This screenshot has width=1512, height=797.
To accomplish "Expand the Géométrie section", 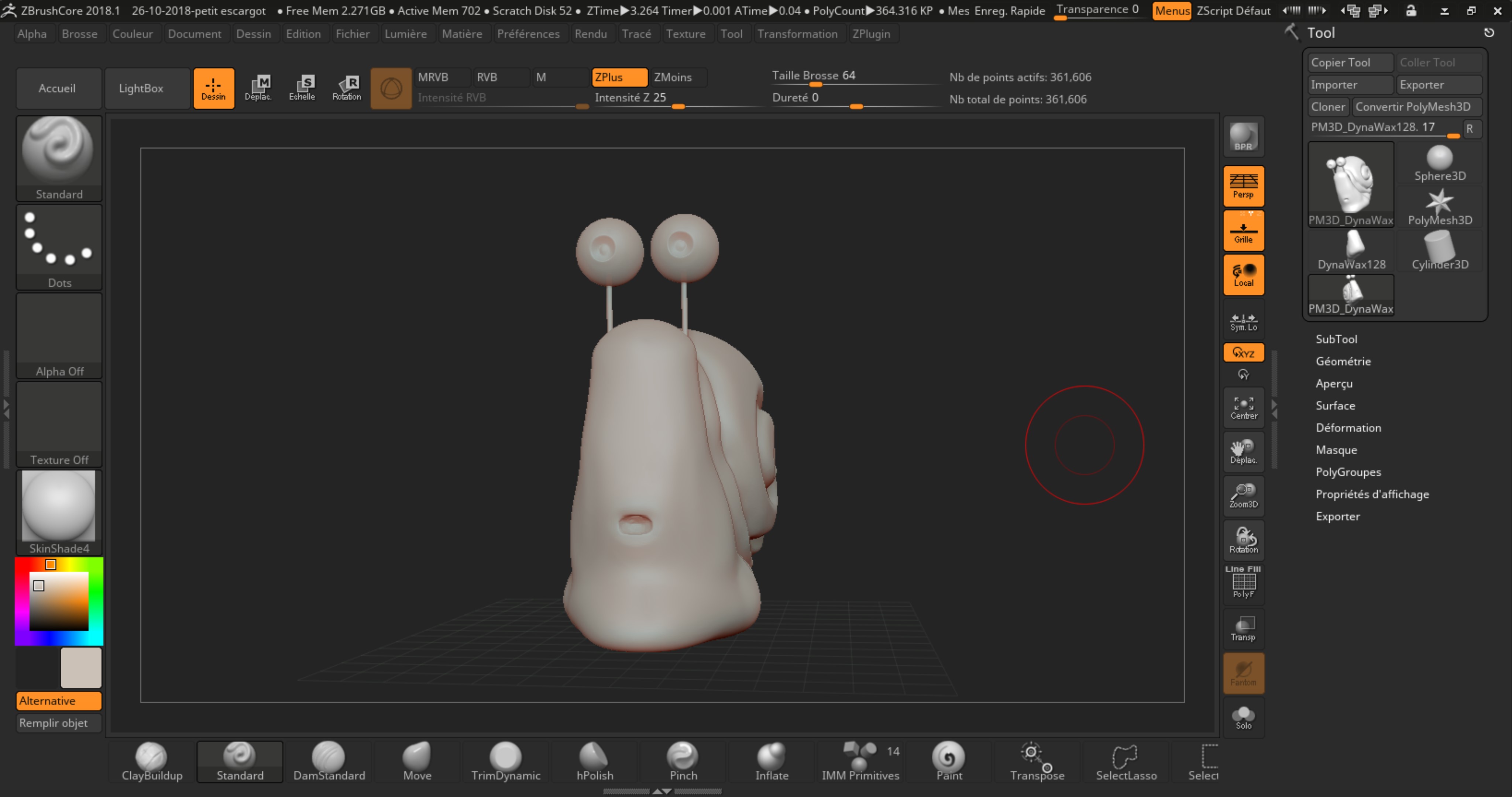I will tap(1343, 362).
